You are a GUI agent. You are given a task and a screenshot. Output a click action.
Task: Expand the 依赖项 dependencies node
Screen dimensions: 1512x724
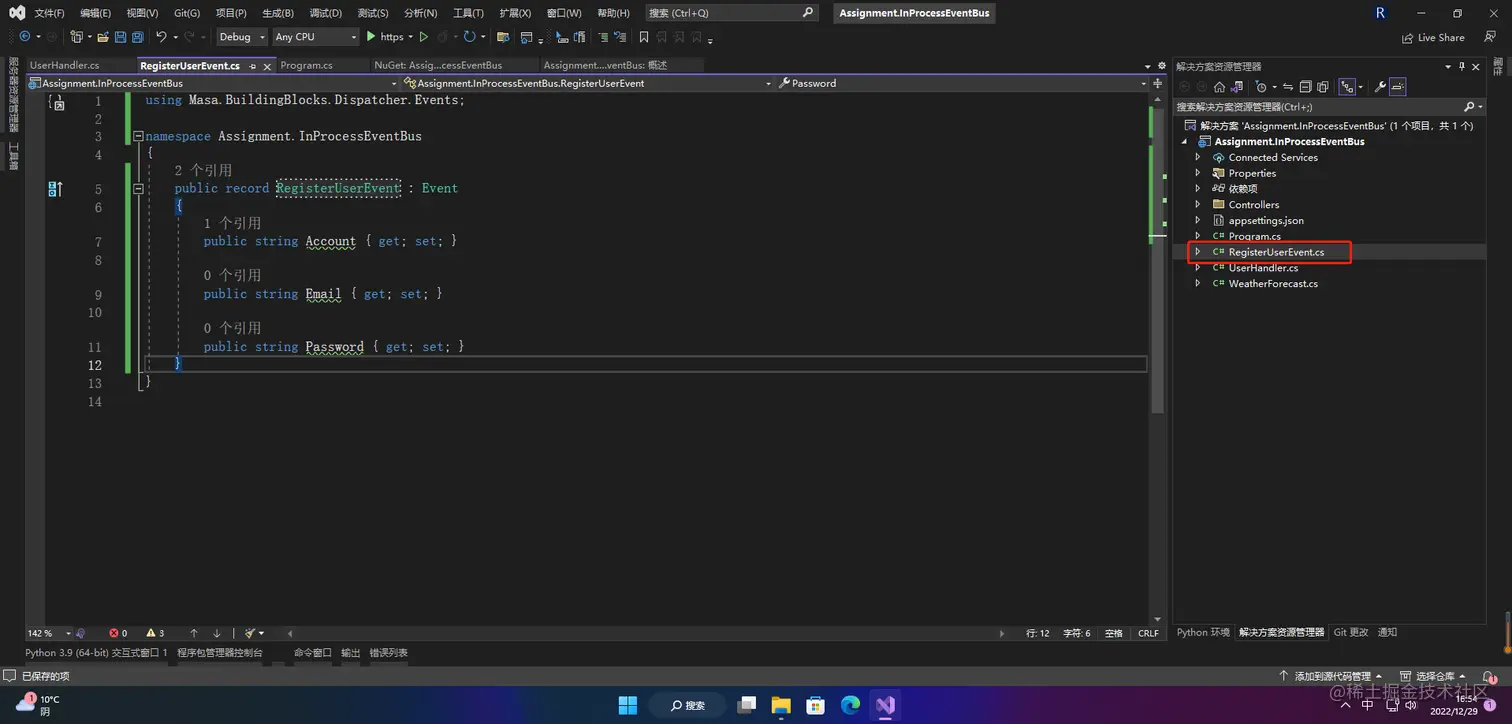tap(1198, 188)
